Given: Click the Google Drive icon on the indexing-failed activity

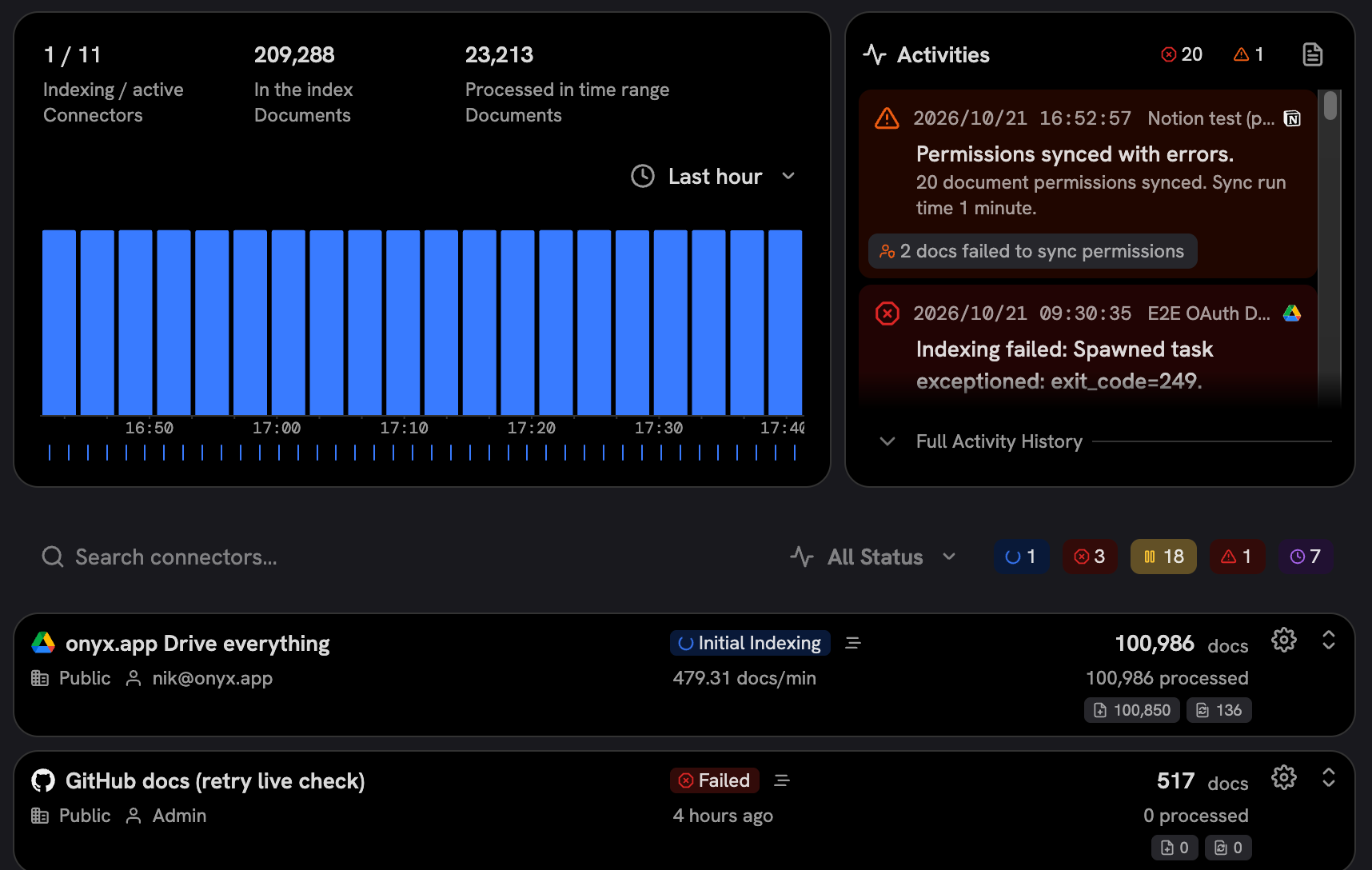Looking at the screenshot, I should click(1292, 313).
